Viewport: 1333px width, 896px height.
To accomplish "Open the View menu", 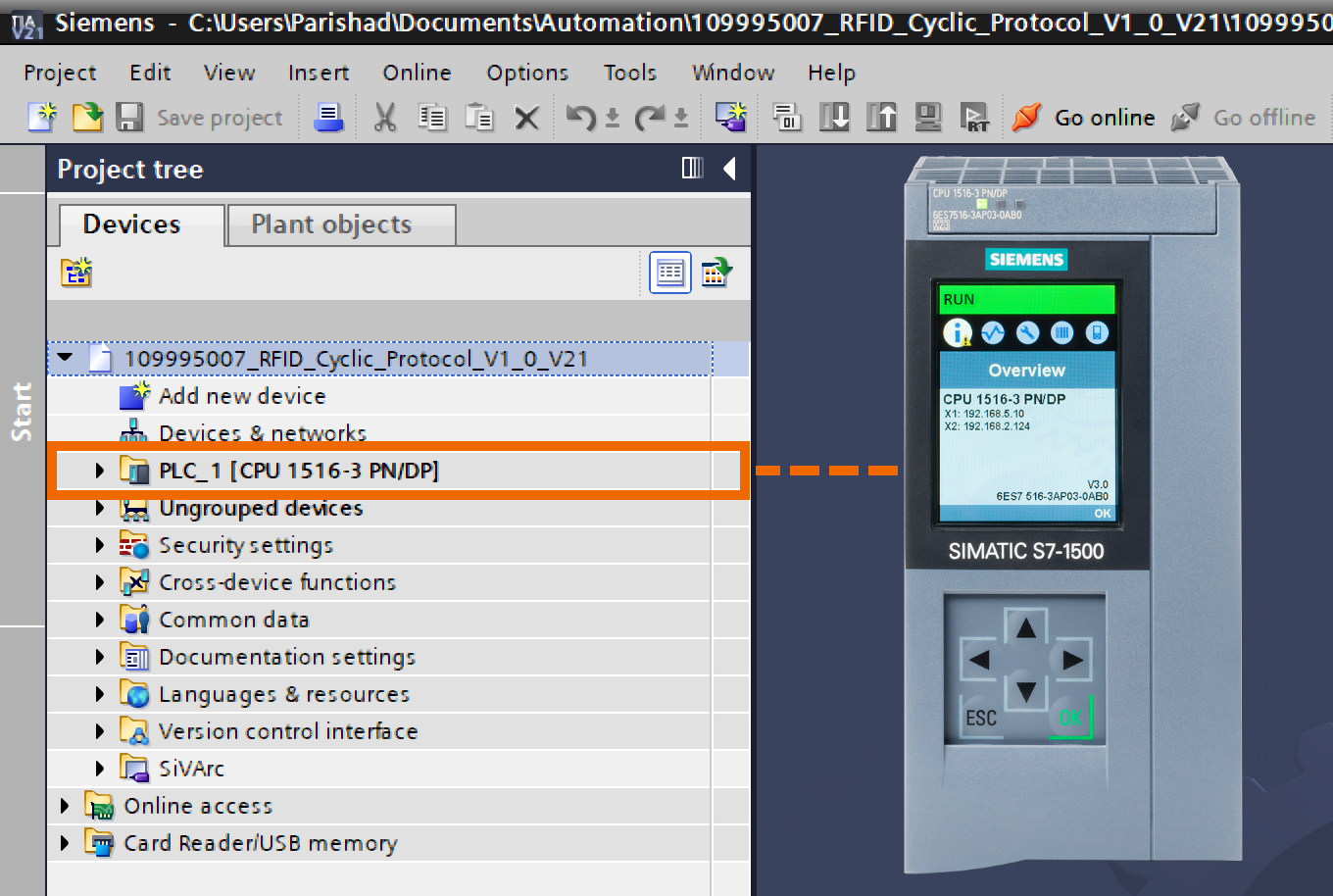I will tap(229, 73).
